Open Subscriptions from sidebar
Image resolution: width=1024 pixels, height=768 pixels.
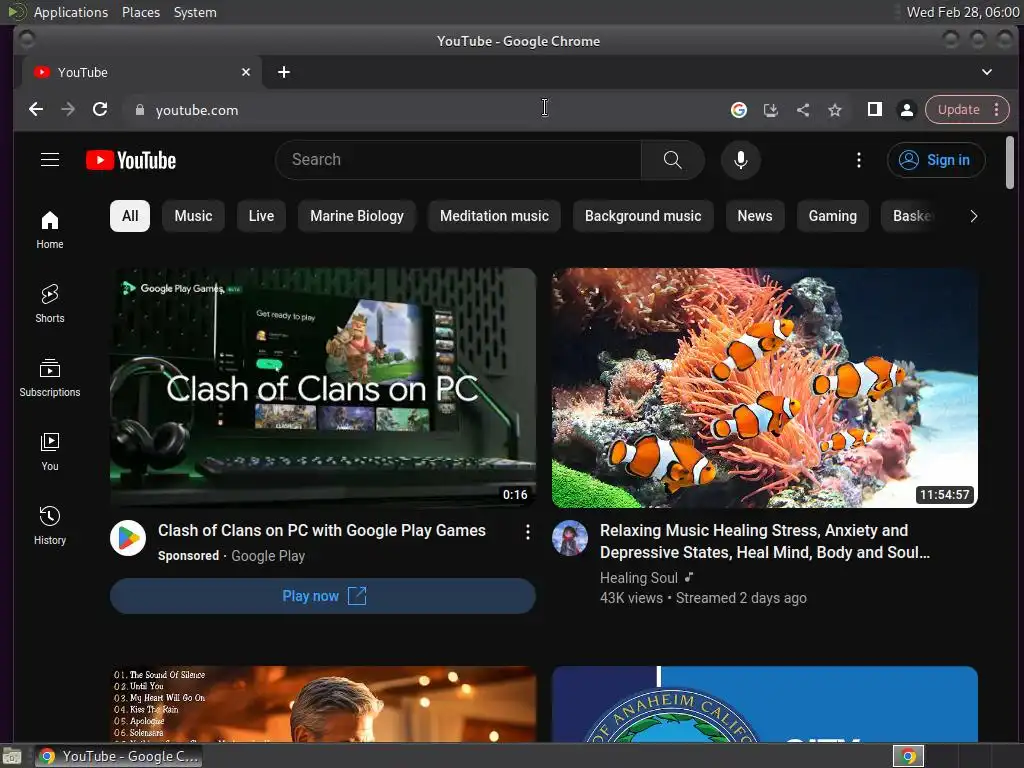coord(50,378)
